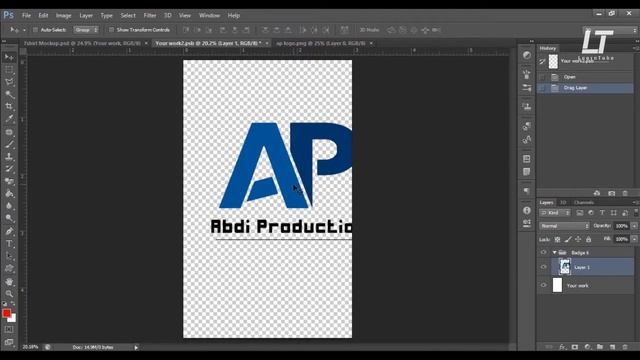Screen dimensions: 640x360
Task: Click the white background color swatch
Action: coord(13,318)
